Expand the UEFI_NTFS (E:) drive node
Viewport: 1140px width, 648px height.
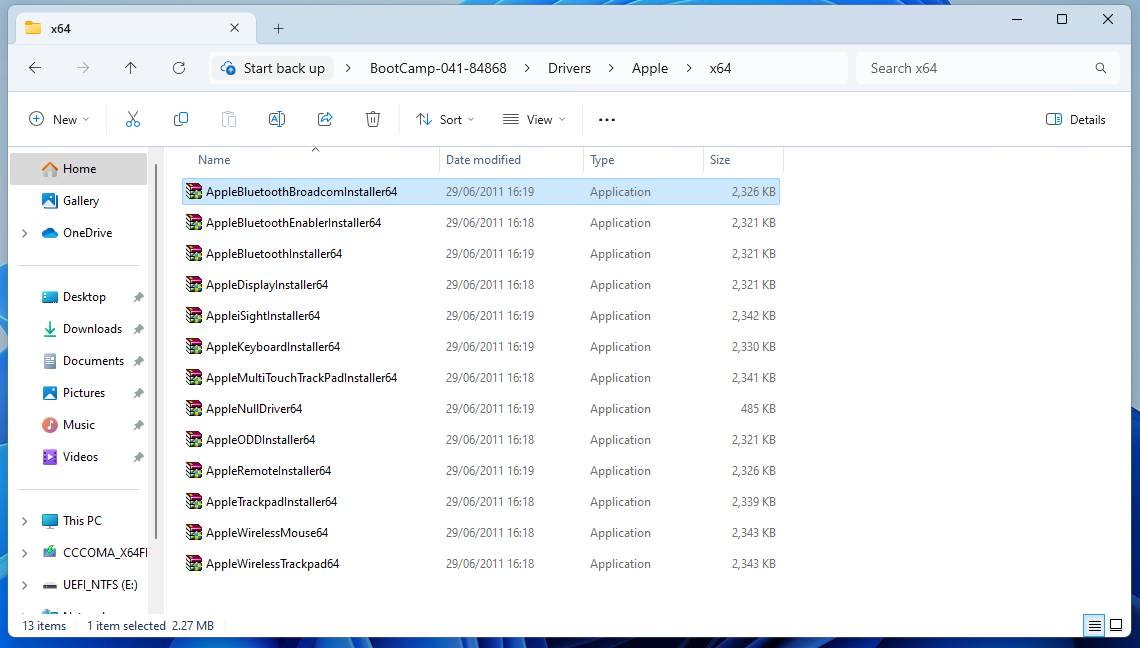(x=25, y=585)
